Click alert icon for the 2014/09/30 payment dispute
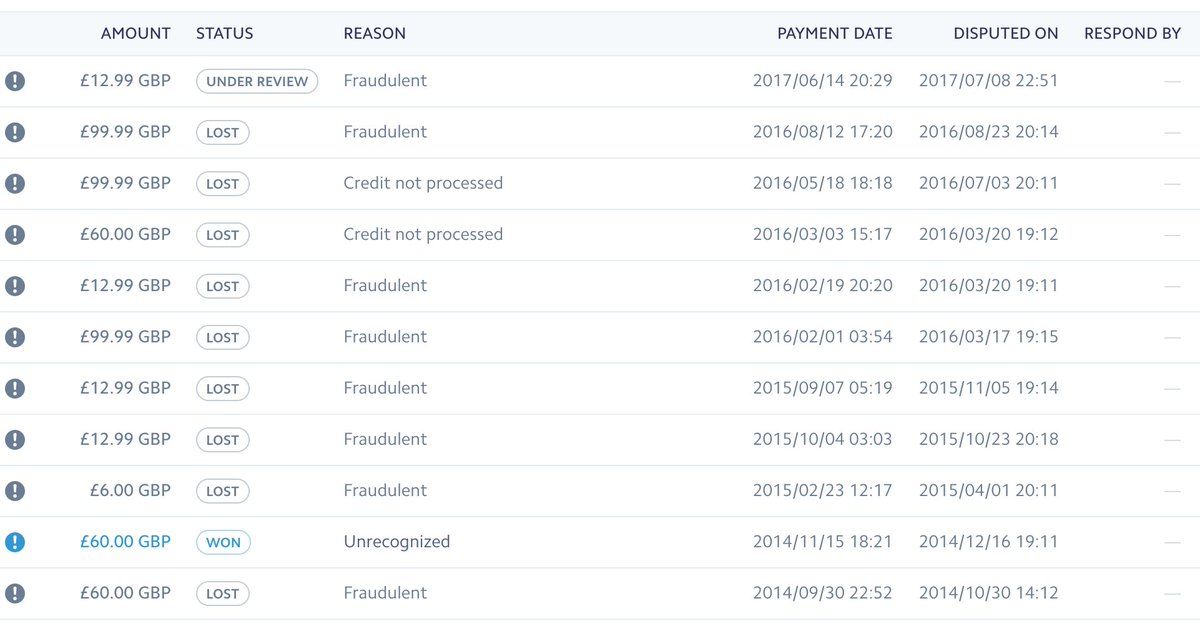Image resolution: width=1200 pixels, height=631 pixels. pos(15,593)
